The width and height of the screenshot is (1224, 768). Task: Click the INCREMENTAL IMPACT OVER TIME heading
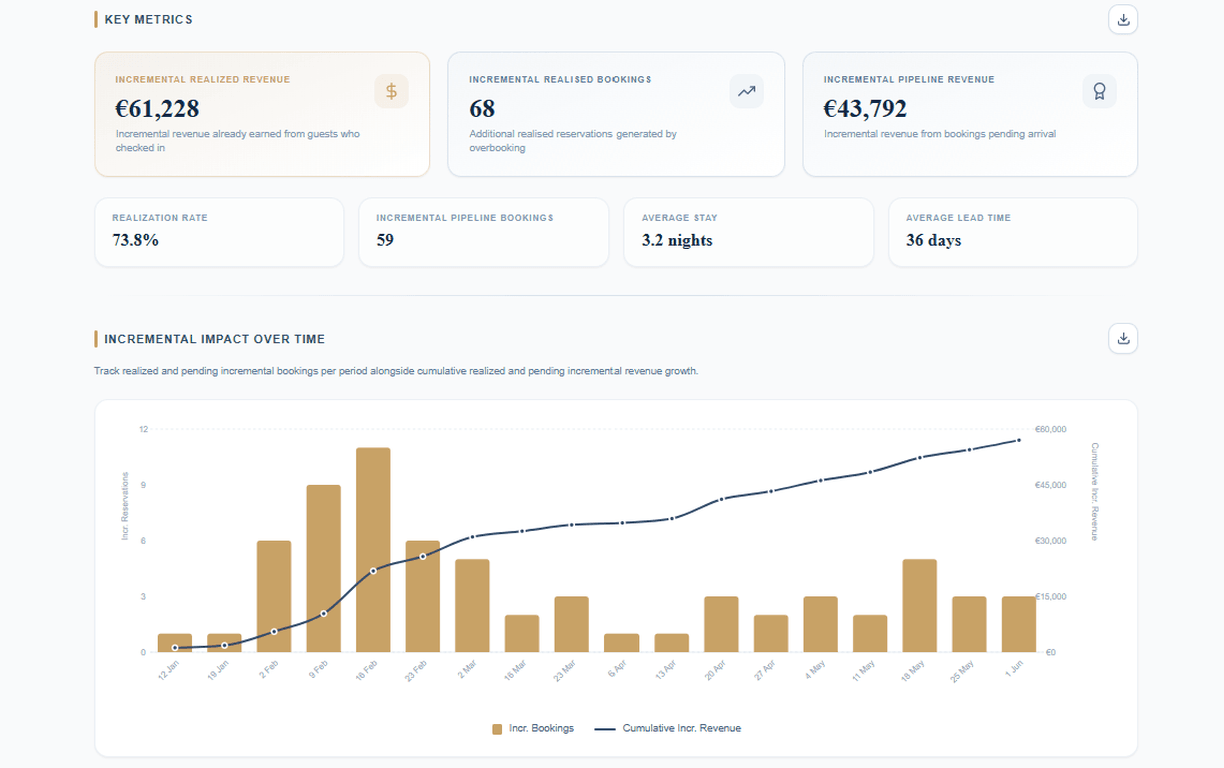214,339
